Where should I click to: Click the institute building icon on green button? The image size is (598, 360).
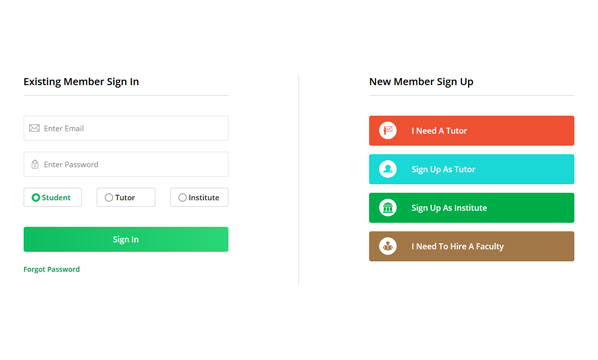coord(388,208)
